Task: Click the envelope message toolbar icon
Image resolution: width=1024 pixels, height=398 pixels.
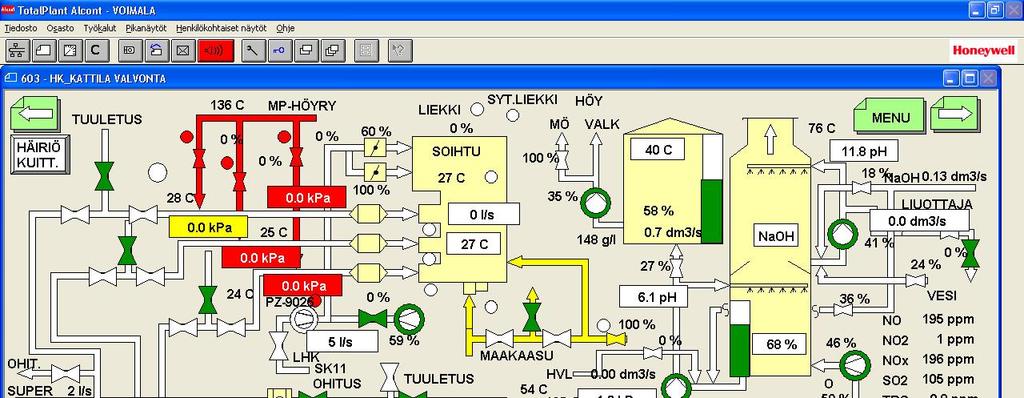Action: click(183, 50)
